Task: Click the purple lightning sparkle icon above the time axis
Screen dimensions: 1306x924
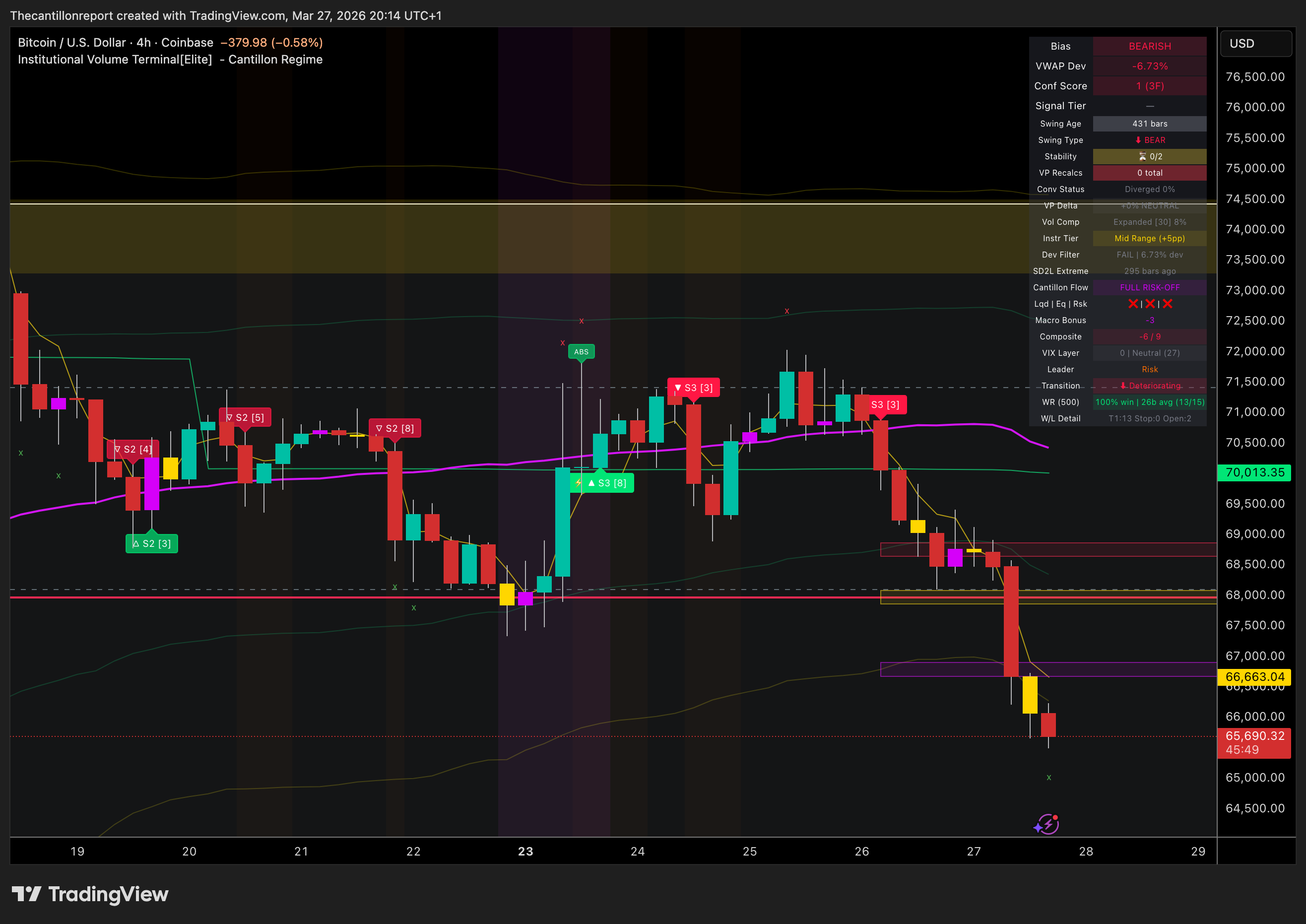Action: [1046, 823]
